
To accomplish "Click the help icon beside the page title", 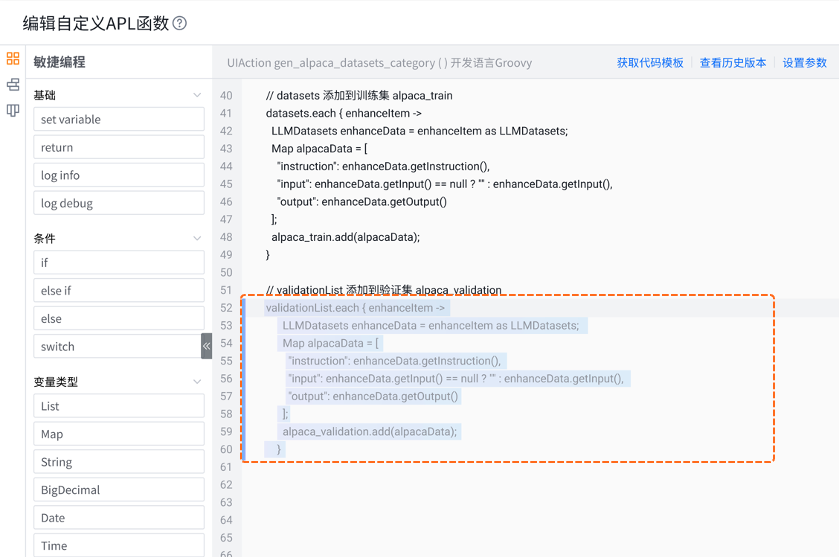I will (180, 23).
